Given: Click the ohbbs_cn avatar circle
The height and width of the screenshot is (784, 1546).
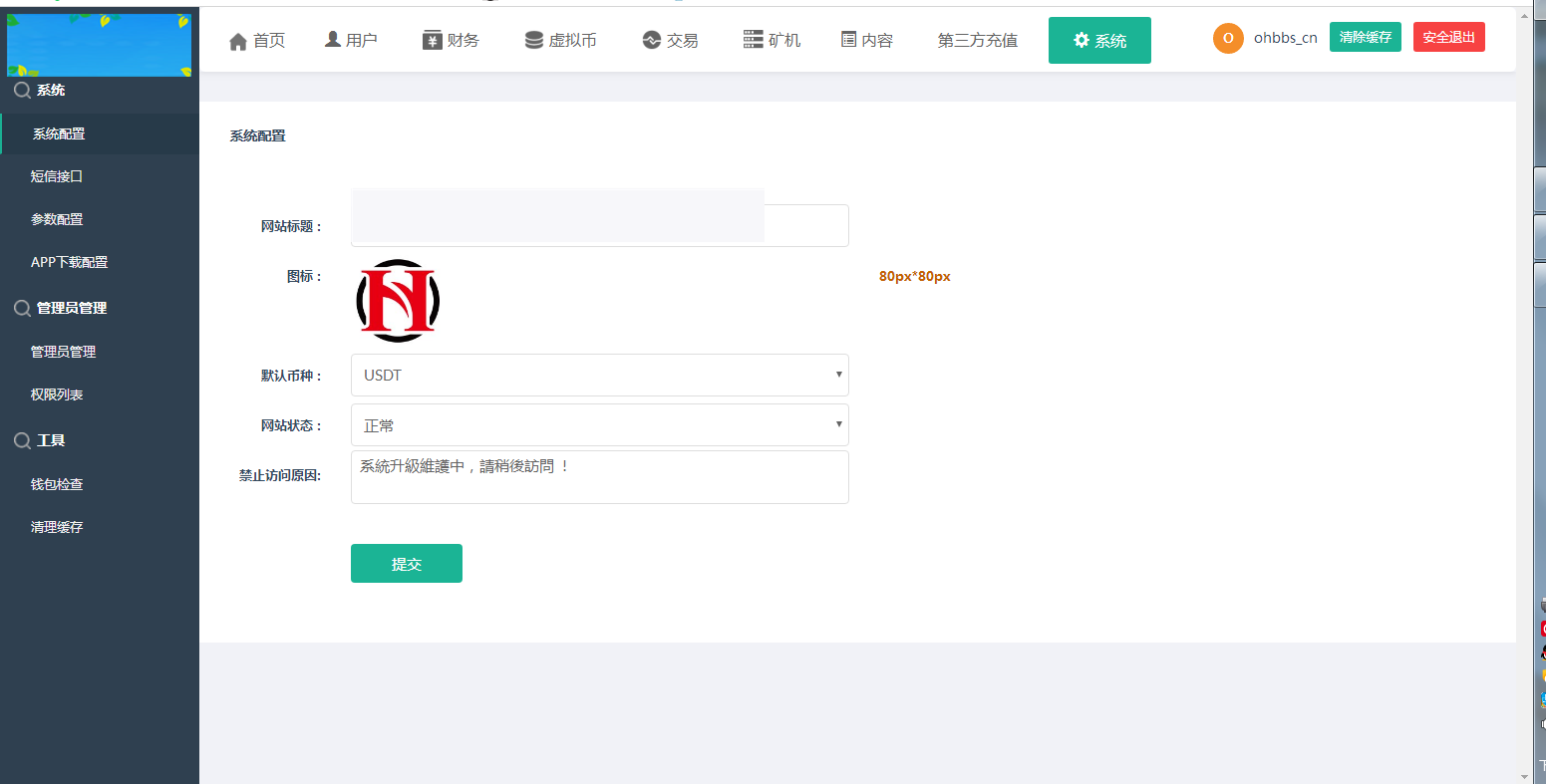Looking at the screenshot, I should click(x=1227, y=38).
